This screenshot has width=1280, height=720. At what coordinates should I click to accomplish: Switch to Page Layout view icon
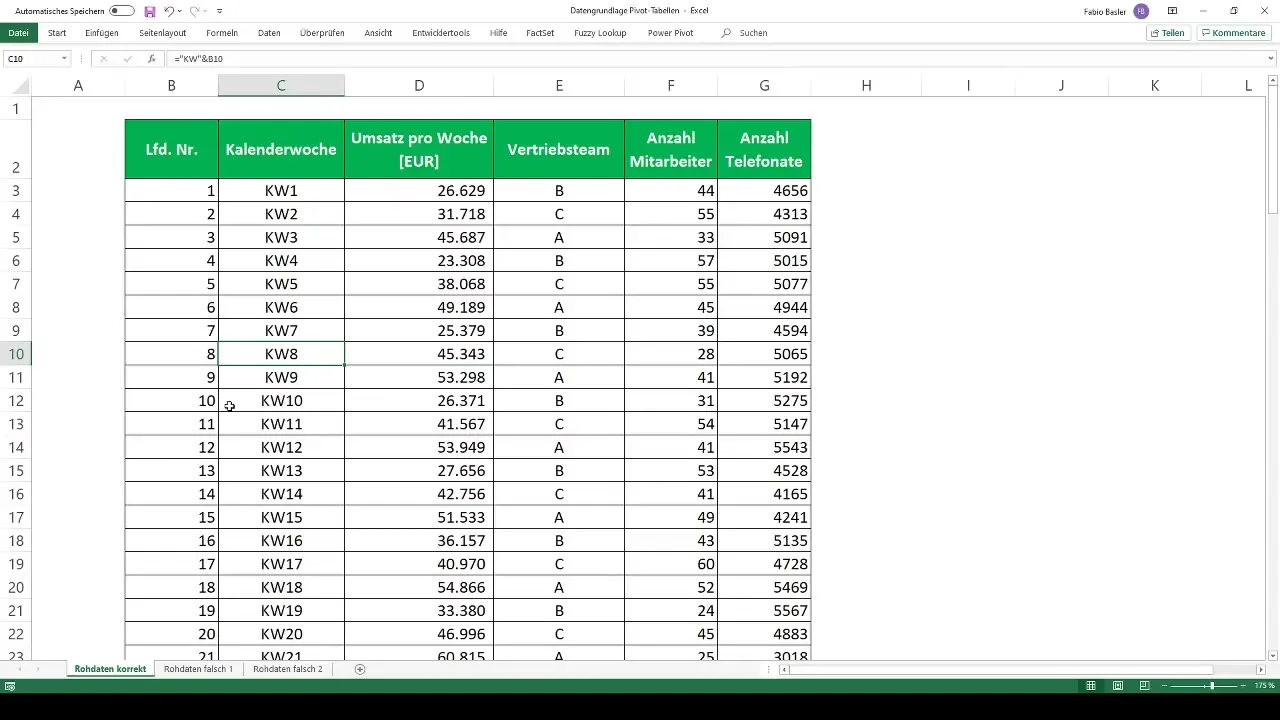coord(1118,686)
